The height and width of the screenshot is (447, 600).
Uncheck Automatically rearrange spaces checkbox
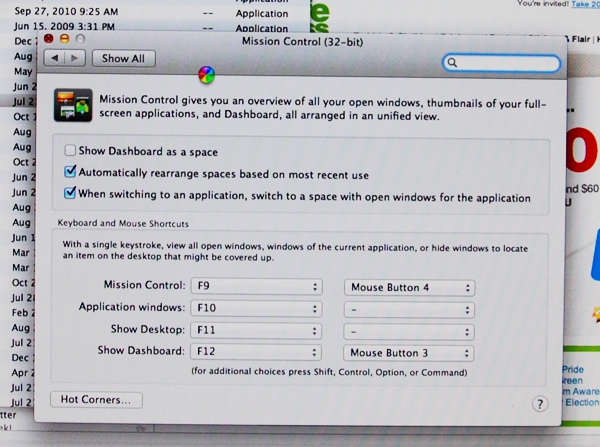click(70, 171)
